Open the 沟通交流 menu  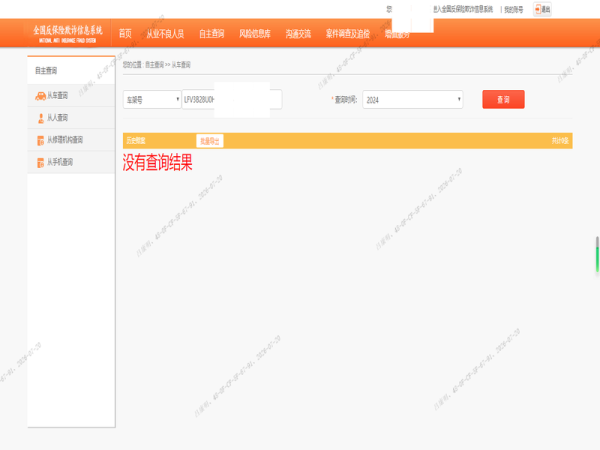click(x=298, y=34)
